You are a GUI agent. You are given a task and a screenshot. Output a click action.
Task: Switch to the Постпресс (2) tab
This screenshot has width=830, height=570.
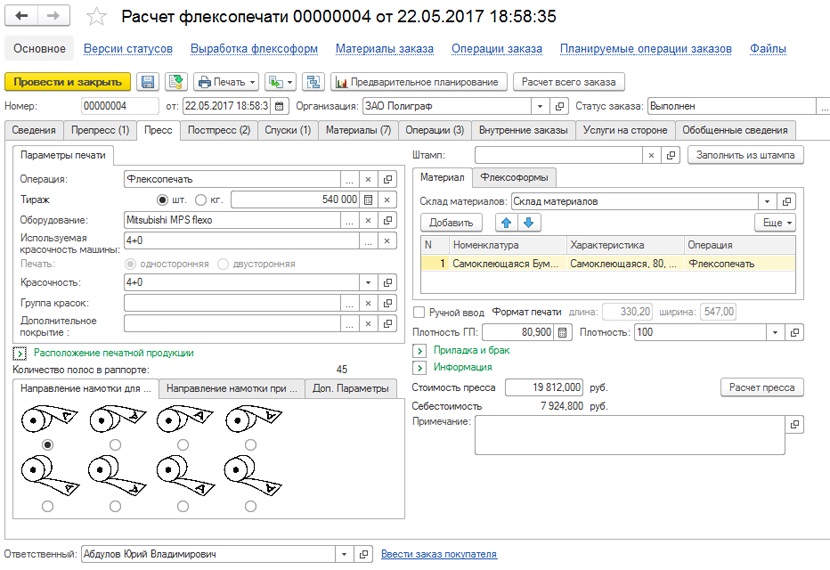click(x=219, y=130)
